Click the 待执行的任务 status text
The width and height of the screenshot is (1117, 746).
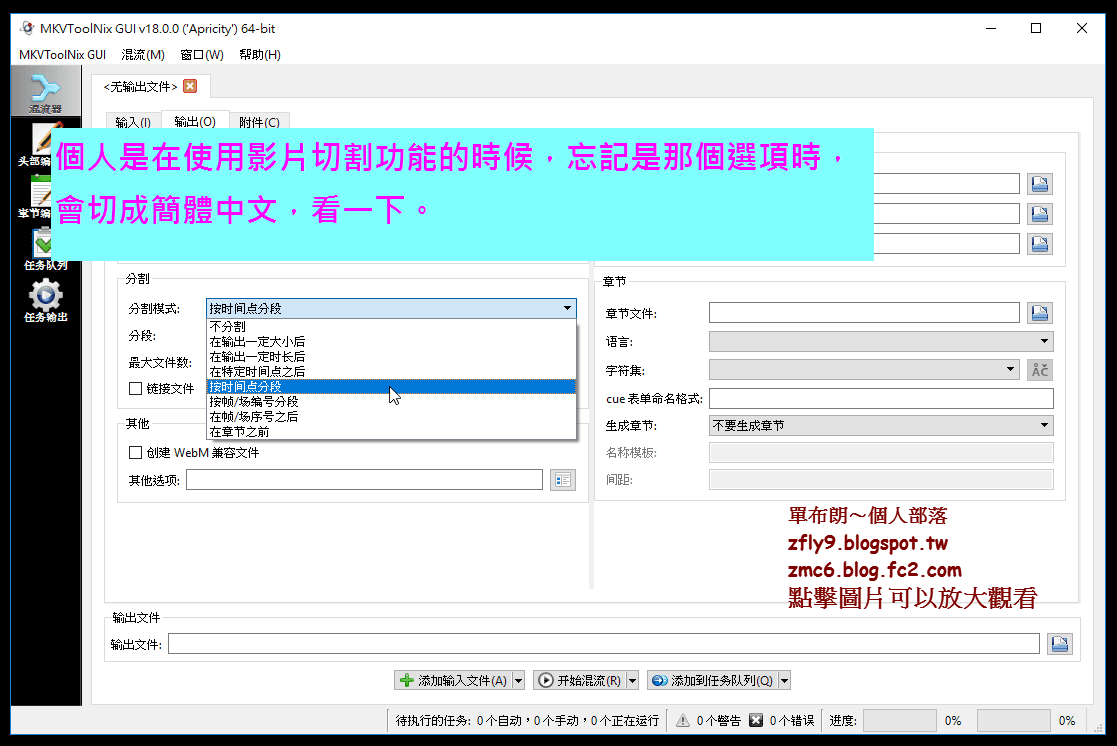[x=527, y=720]
